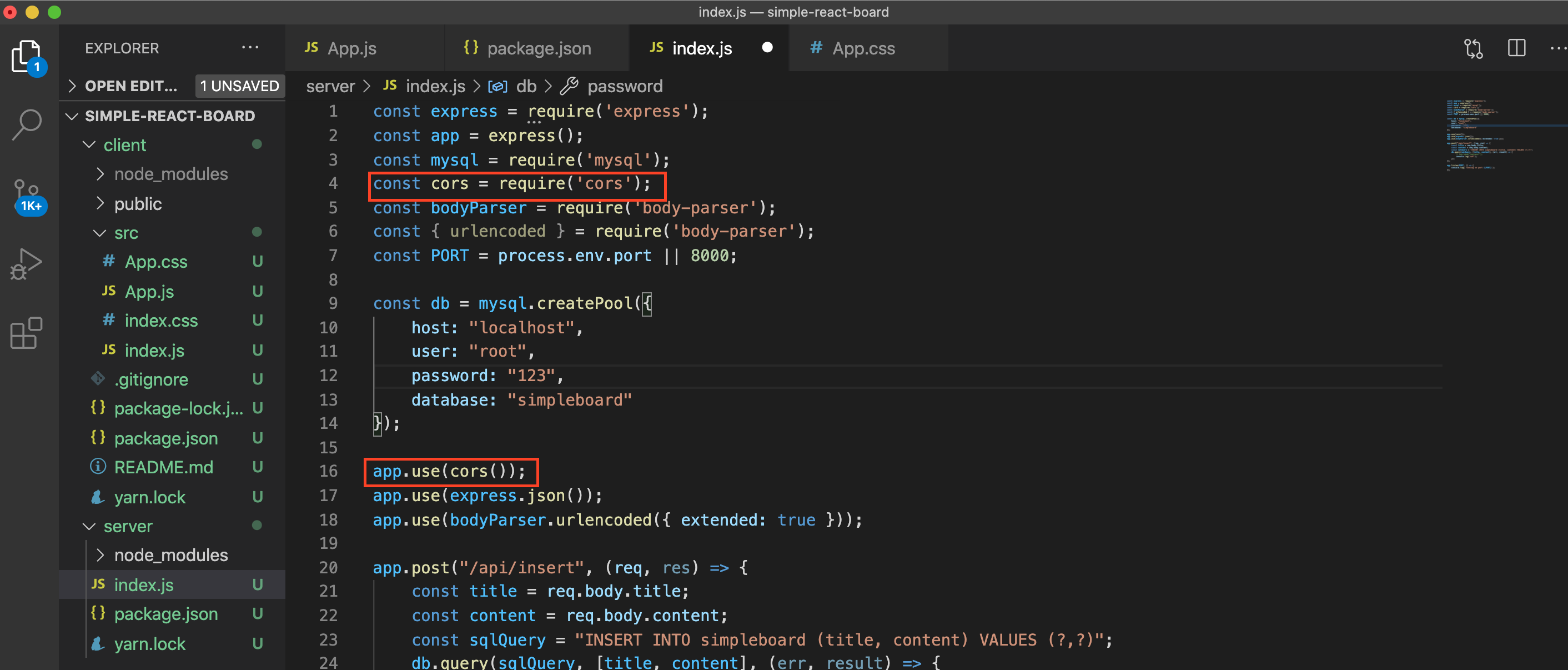This screenshot has height=670, width=1568.
Task: Open Explorer panel more actions ellipsis
Action: 250,48
